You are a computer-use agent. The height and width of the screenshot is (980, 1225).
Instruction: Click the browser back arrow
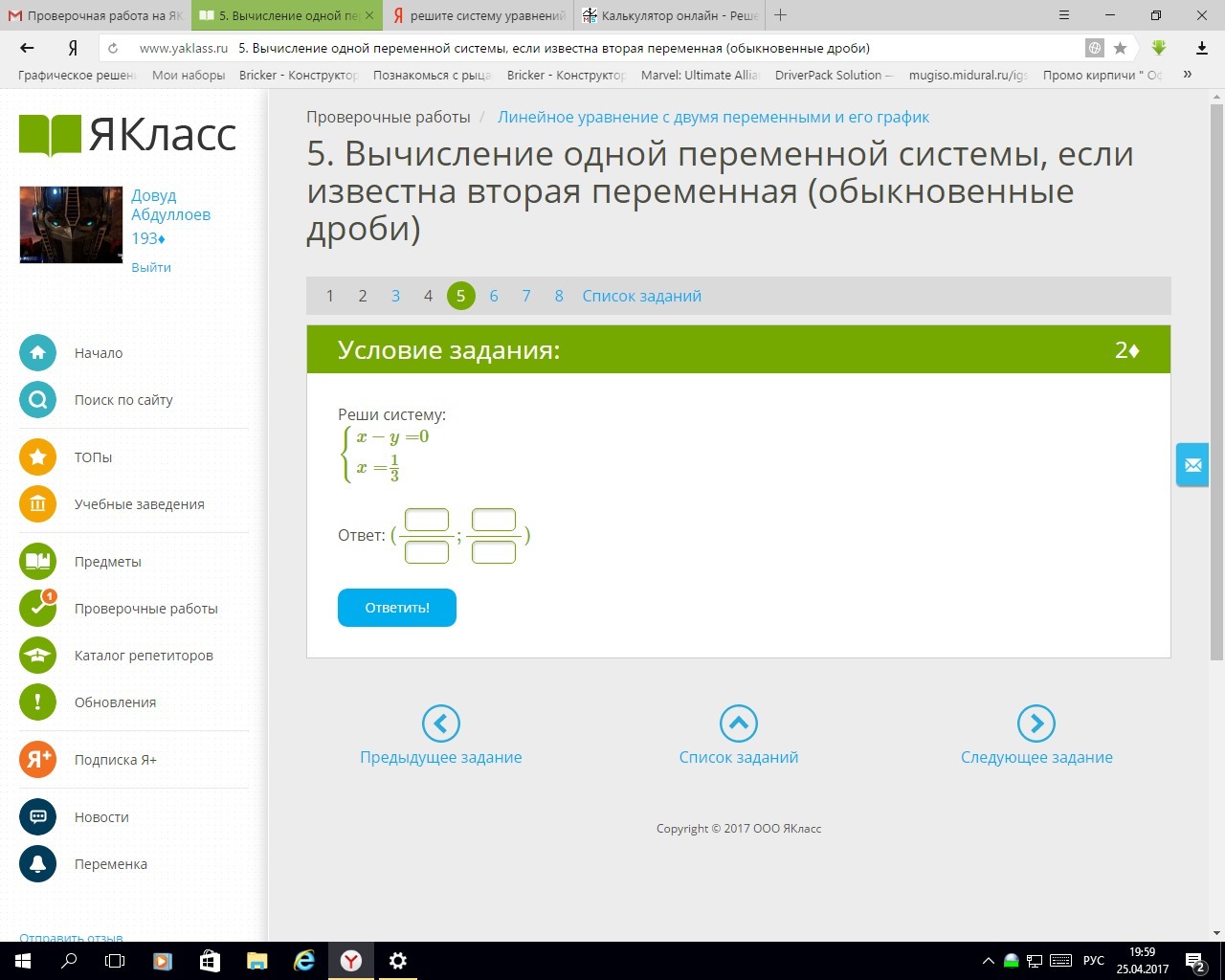[x=27, y=48]
